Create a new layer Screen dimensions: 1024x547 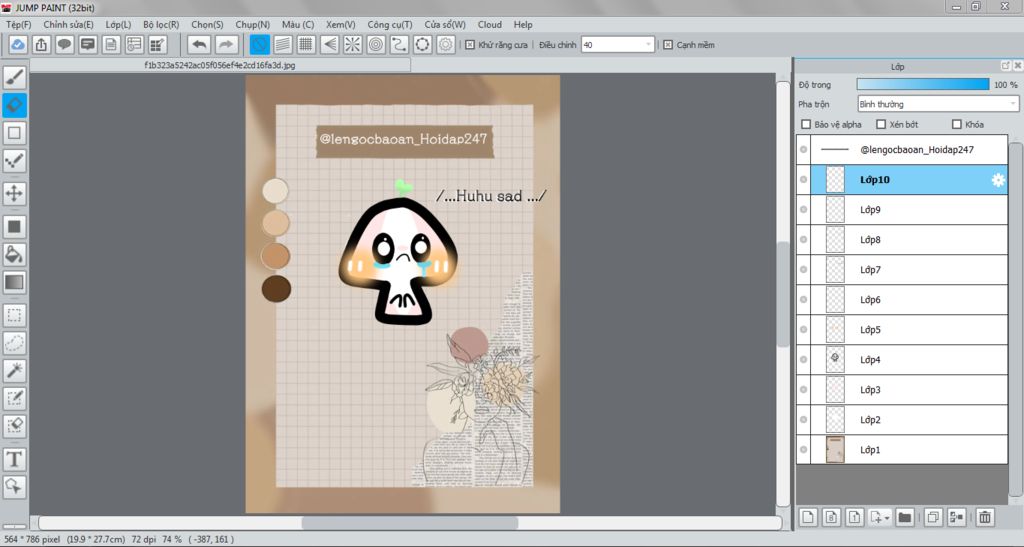coord(808,518)
